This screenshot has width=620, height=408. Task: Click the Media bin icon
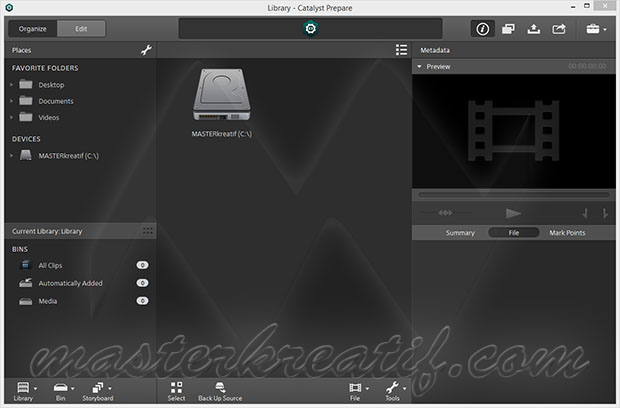tap(25, 301)
